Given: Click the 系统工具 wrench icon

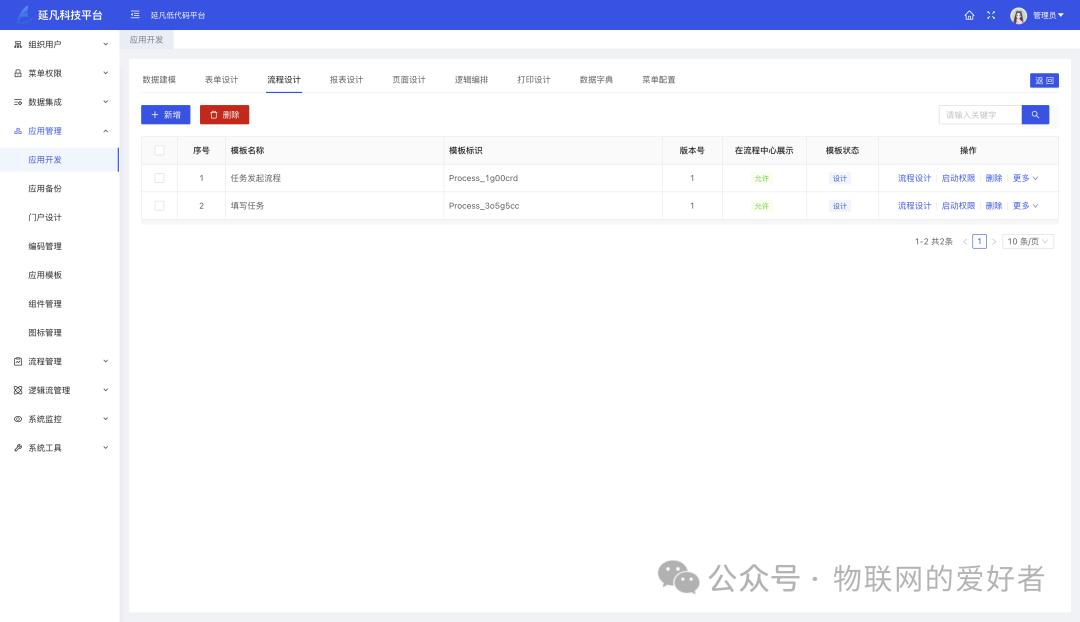Looking at the screenshot, I should point(18,448).
